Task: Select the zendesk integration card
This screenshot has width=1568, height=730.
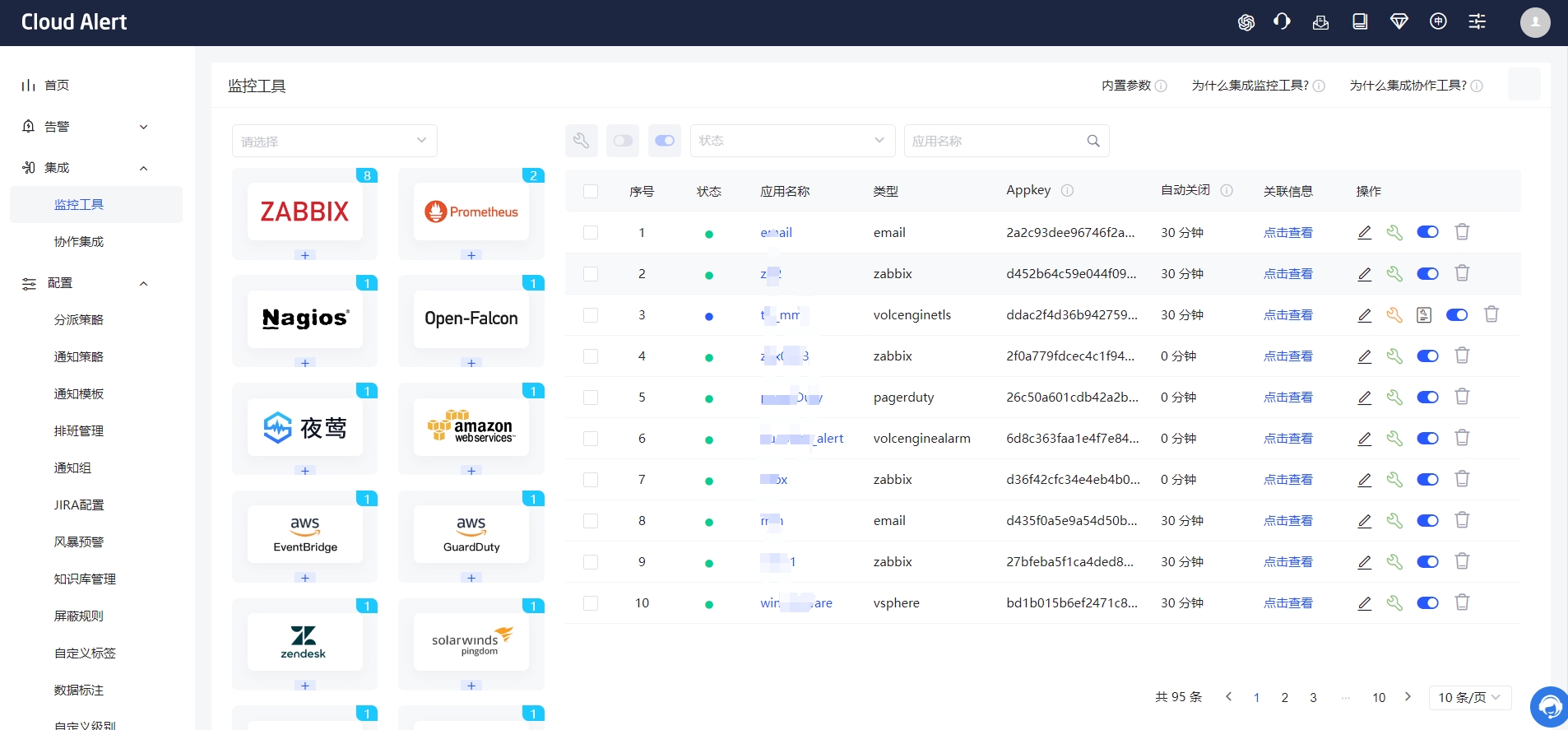Action: tap(305, 641)
